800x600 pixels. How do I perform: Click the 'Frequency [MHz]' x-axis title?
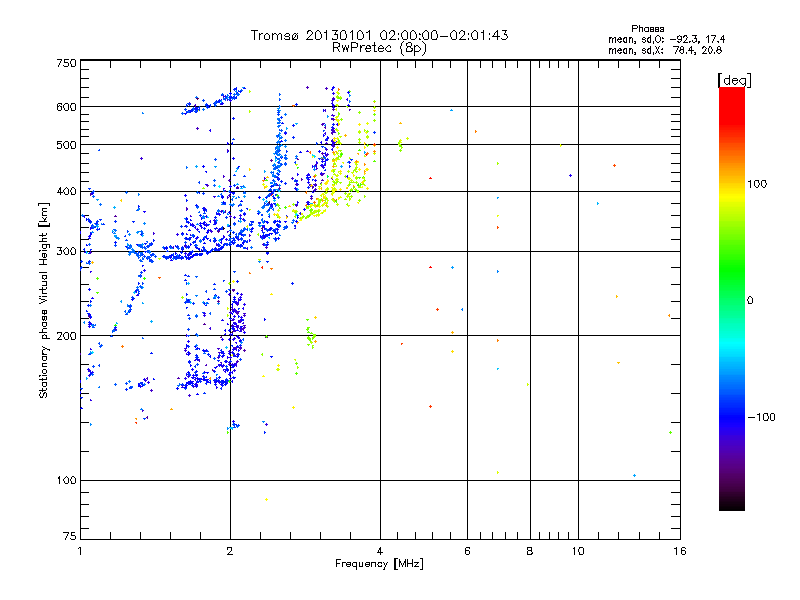[x=379, y=565]
